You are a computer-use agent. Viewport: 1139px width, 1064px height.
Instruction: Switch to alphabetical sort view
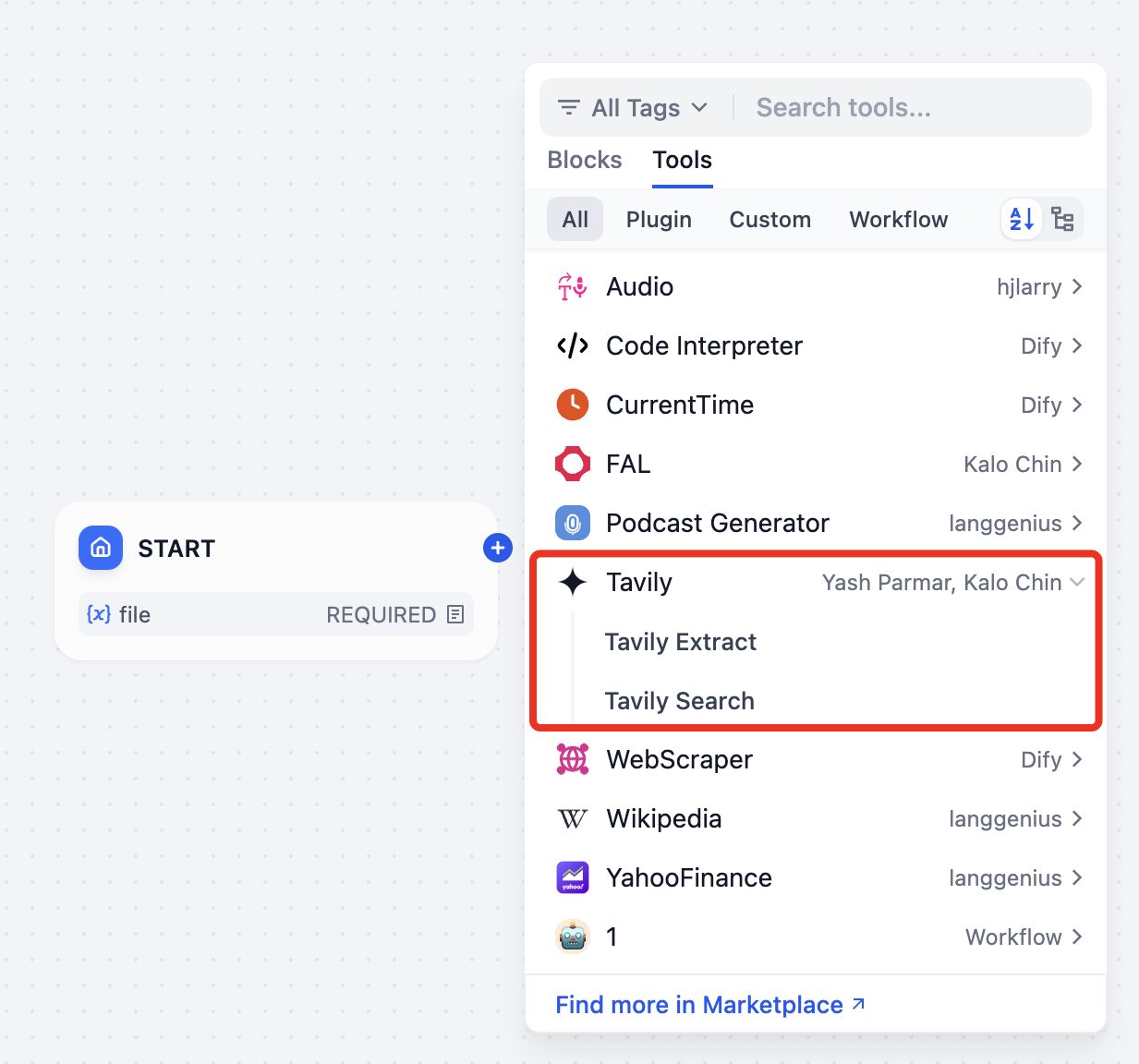(1022, 220)
